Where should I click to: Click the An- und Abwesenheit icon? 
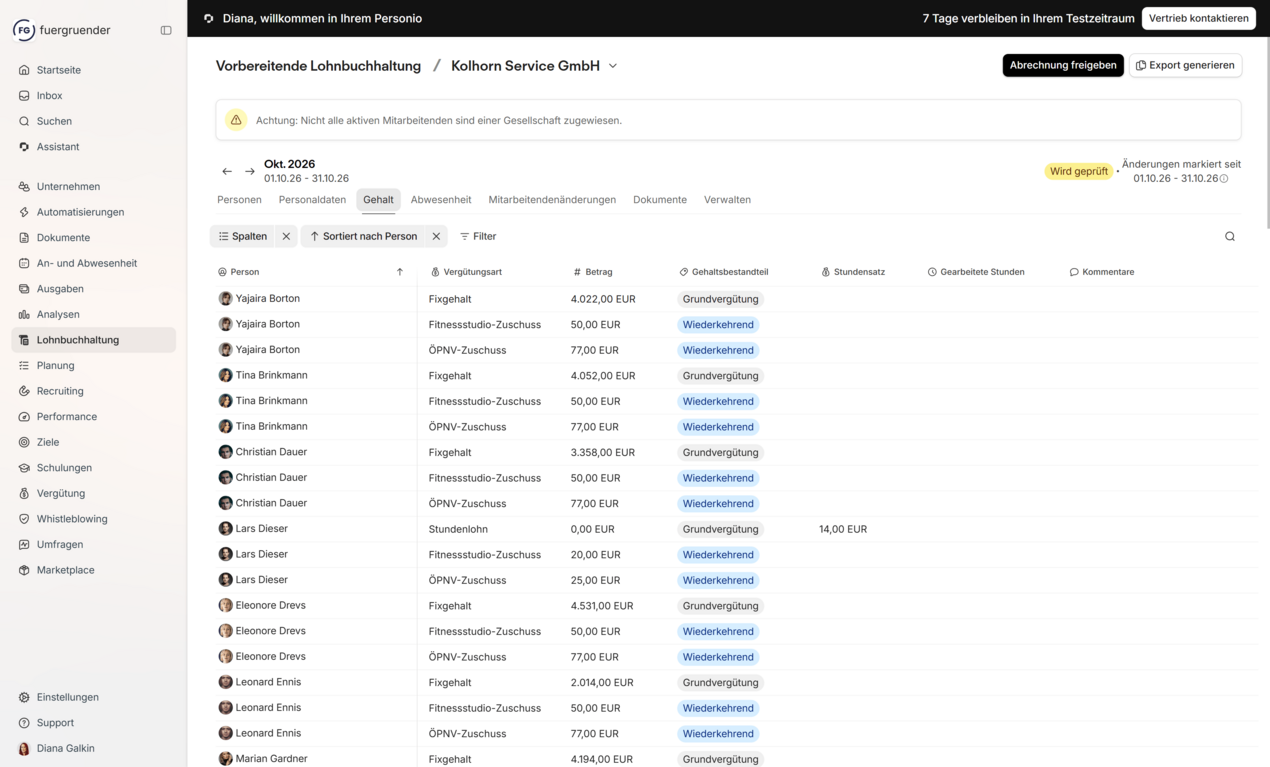pos(24,263)
